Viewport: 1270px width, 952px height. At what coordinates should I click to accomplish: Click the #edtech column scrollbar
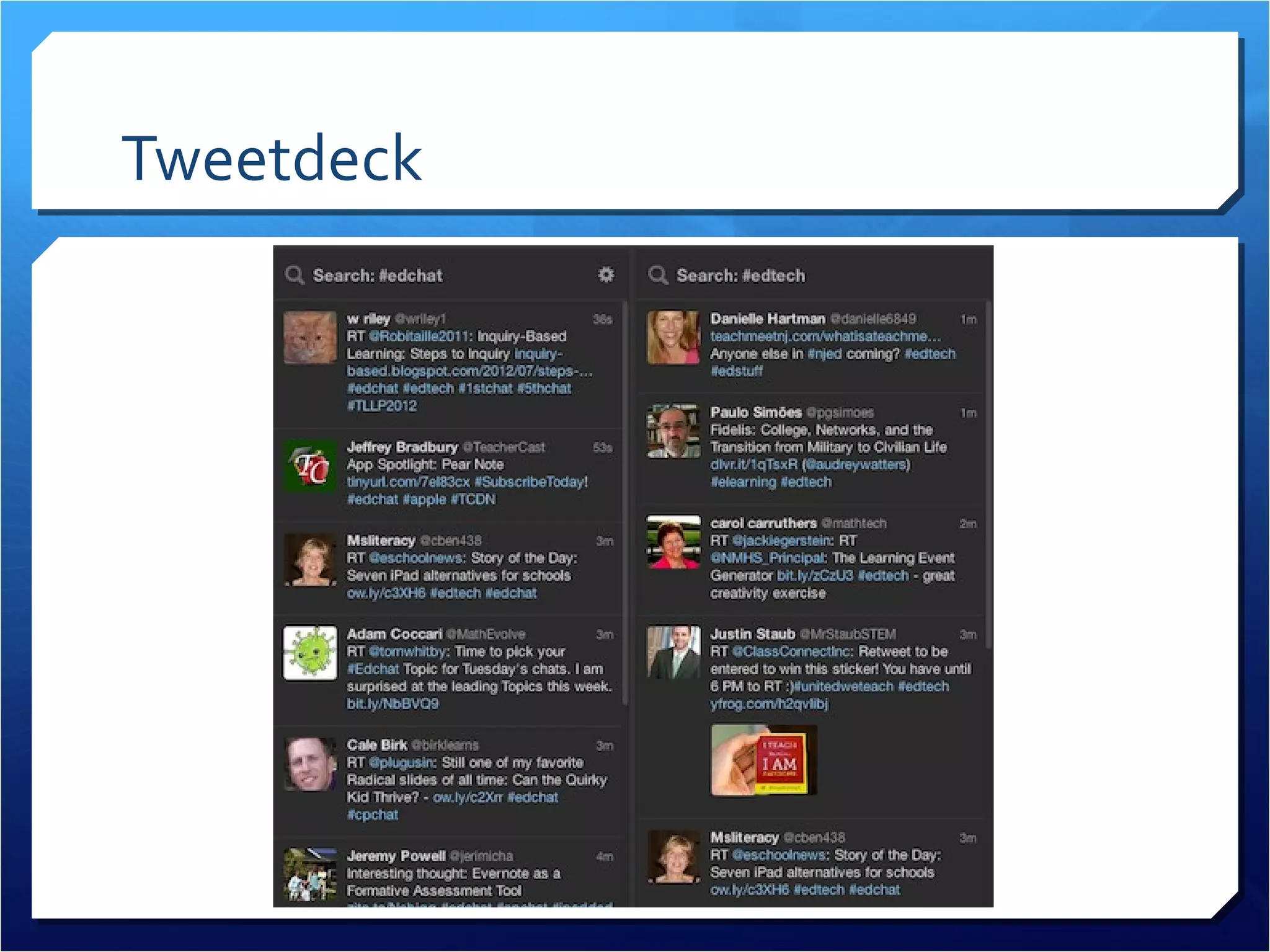click(988, 475)
